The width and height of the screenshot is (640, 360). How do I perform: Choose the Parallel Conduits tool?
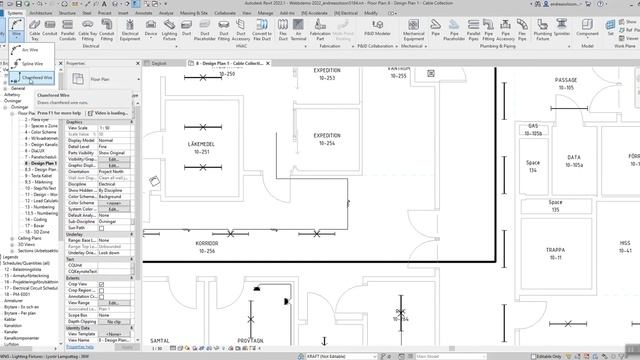point(67,30)
